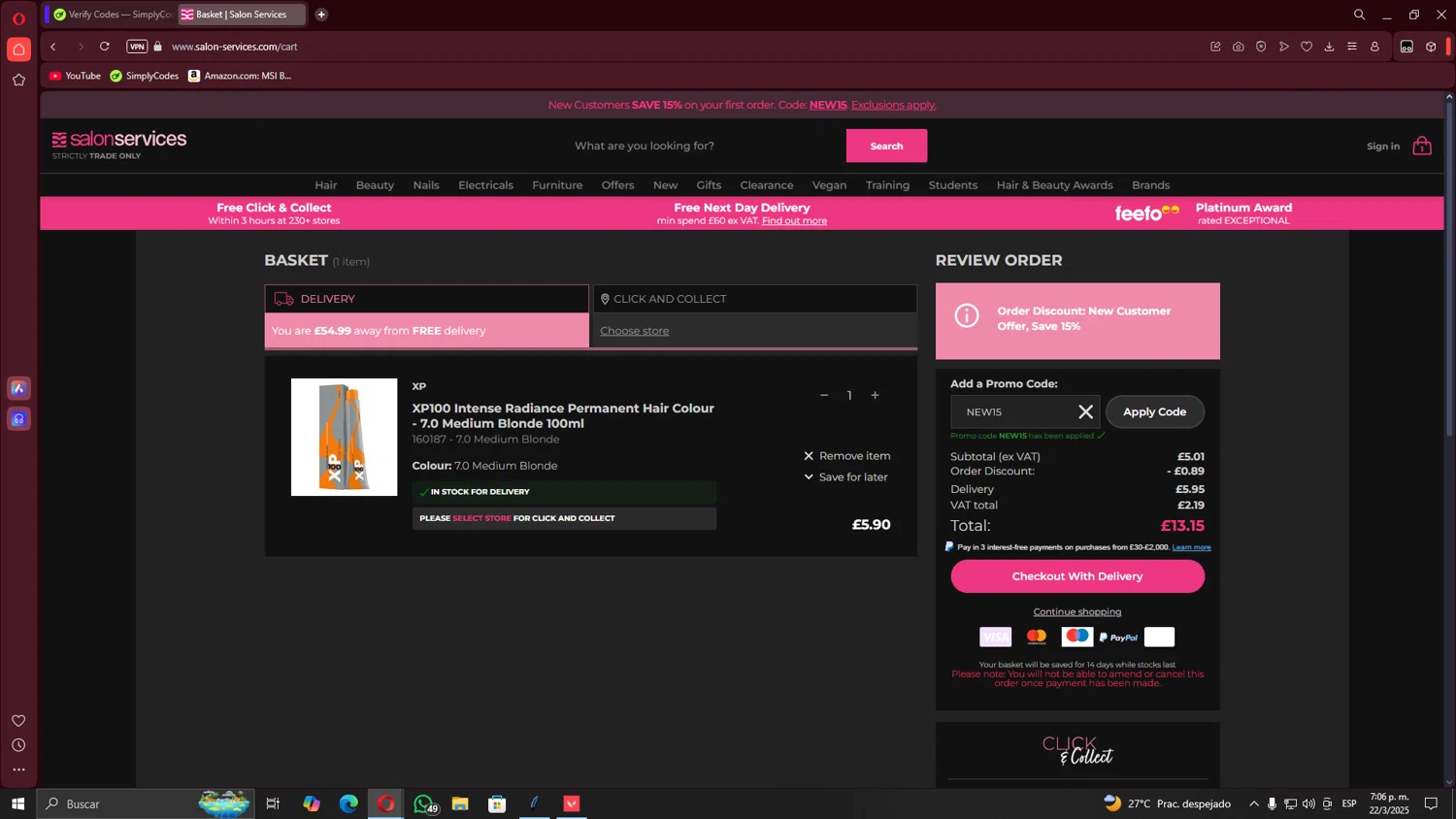The height and width of the screenshot is (819, 1456).
Task: Click the heart icon in the address bar
Action: click(x=1307, y=47)
